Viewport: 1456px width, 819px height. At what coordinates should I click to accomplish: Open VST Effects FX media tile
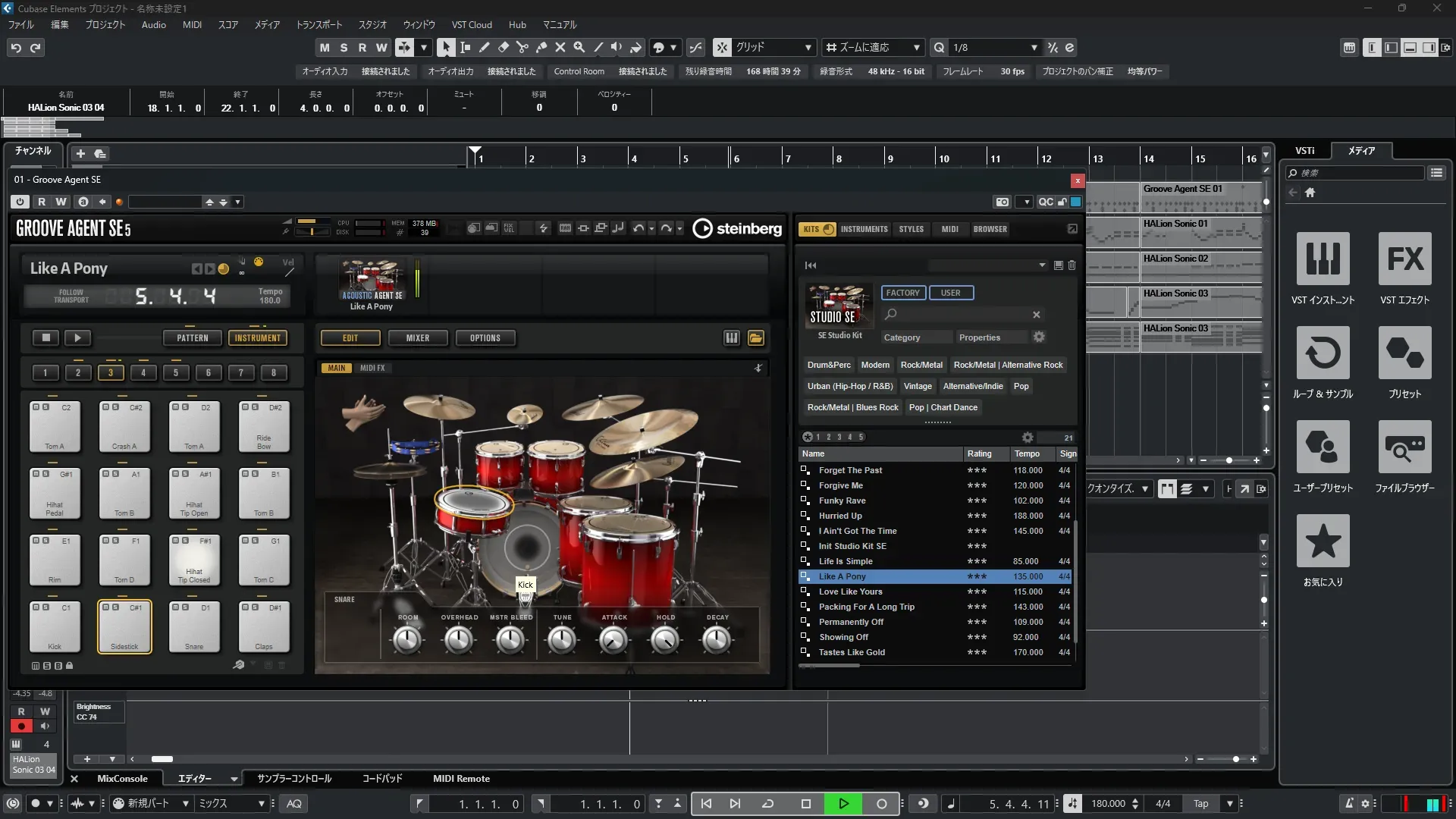click(x=1404, y=259)
